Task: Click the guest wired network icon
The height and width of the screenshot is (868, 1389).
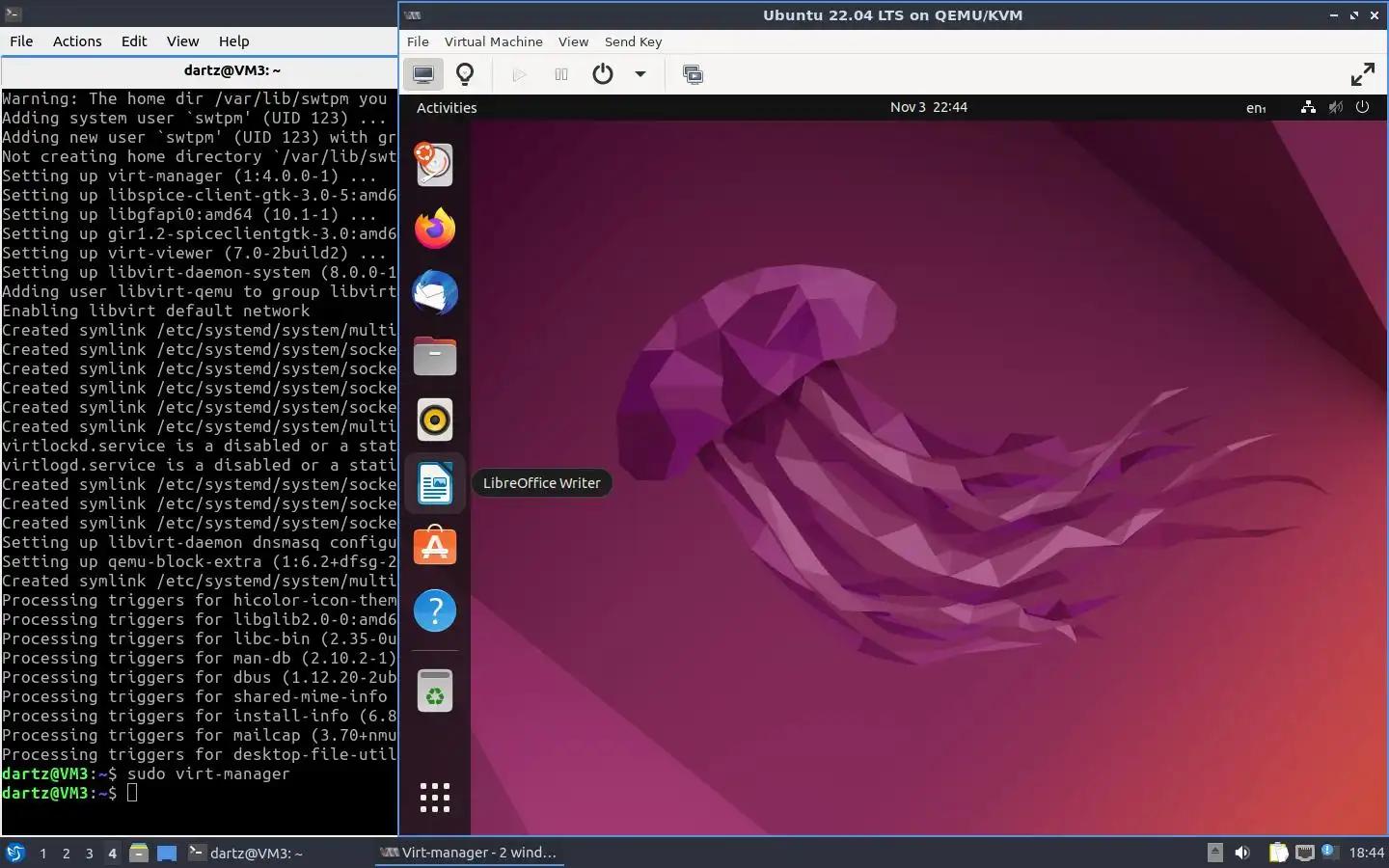Action: click(1308, 107)
